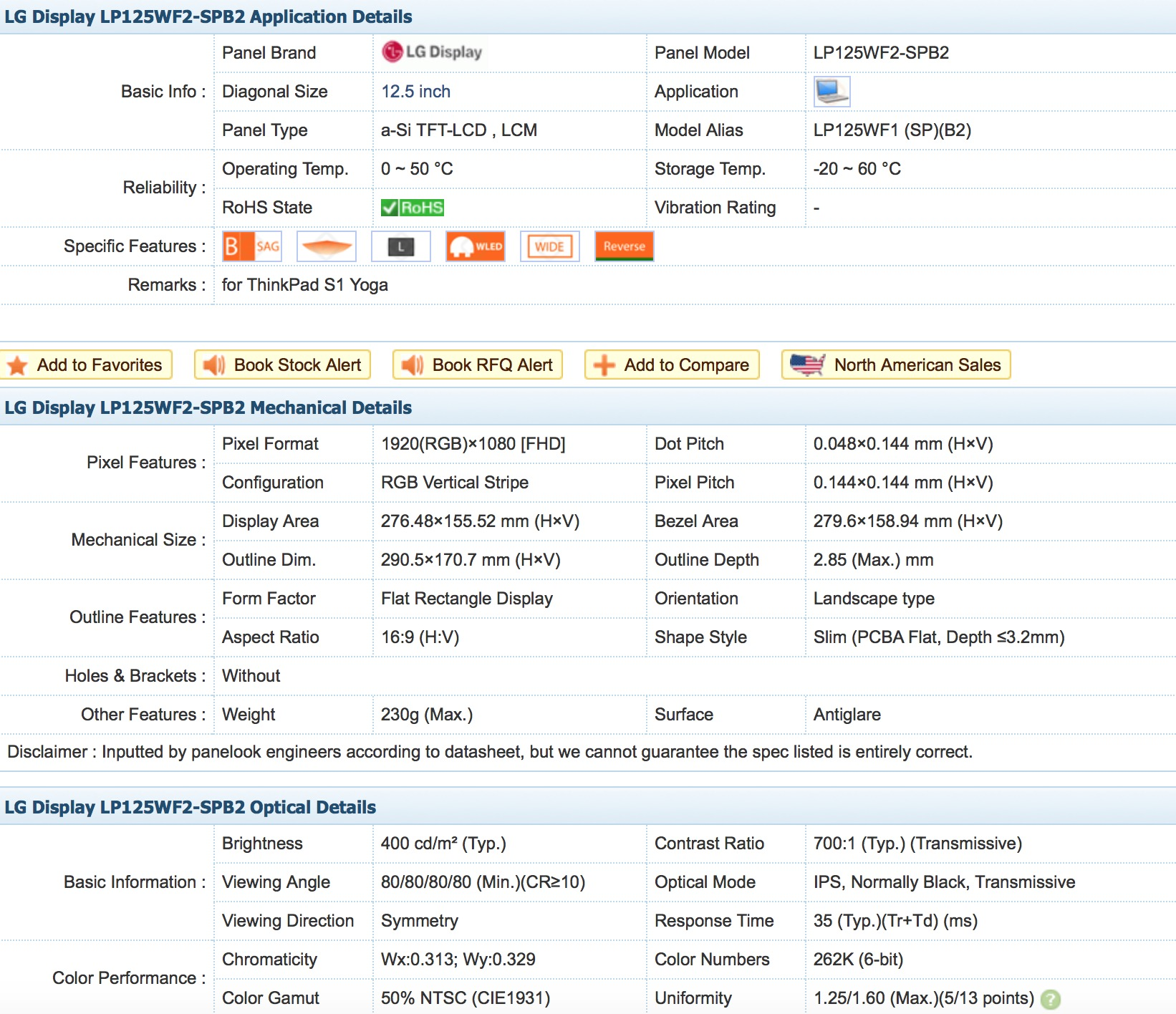Select IPS, Normally Black, Transmissive

[945, 882]
